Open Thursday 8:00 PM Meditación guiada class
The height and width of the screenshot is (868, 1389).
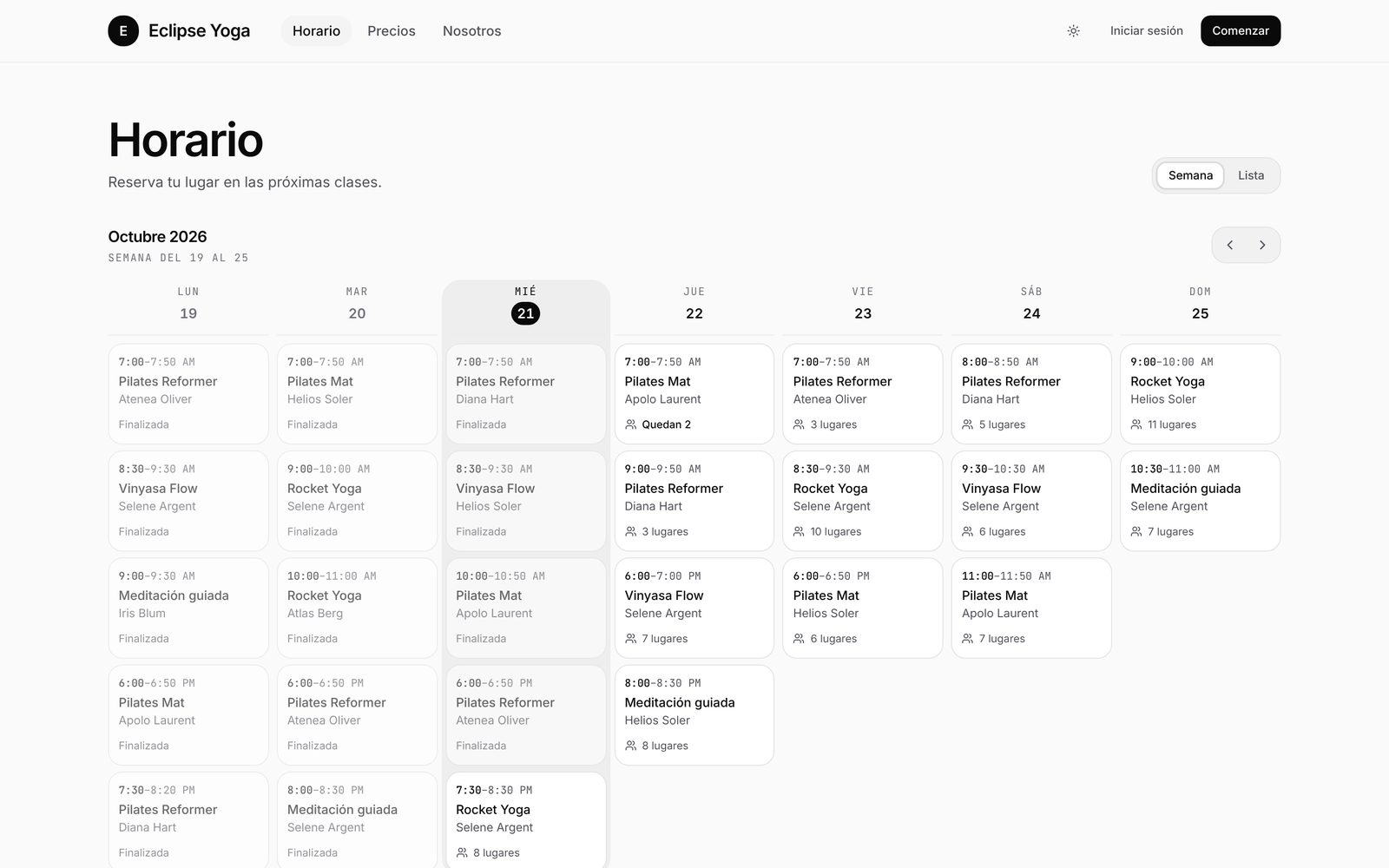click(694, 715)
